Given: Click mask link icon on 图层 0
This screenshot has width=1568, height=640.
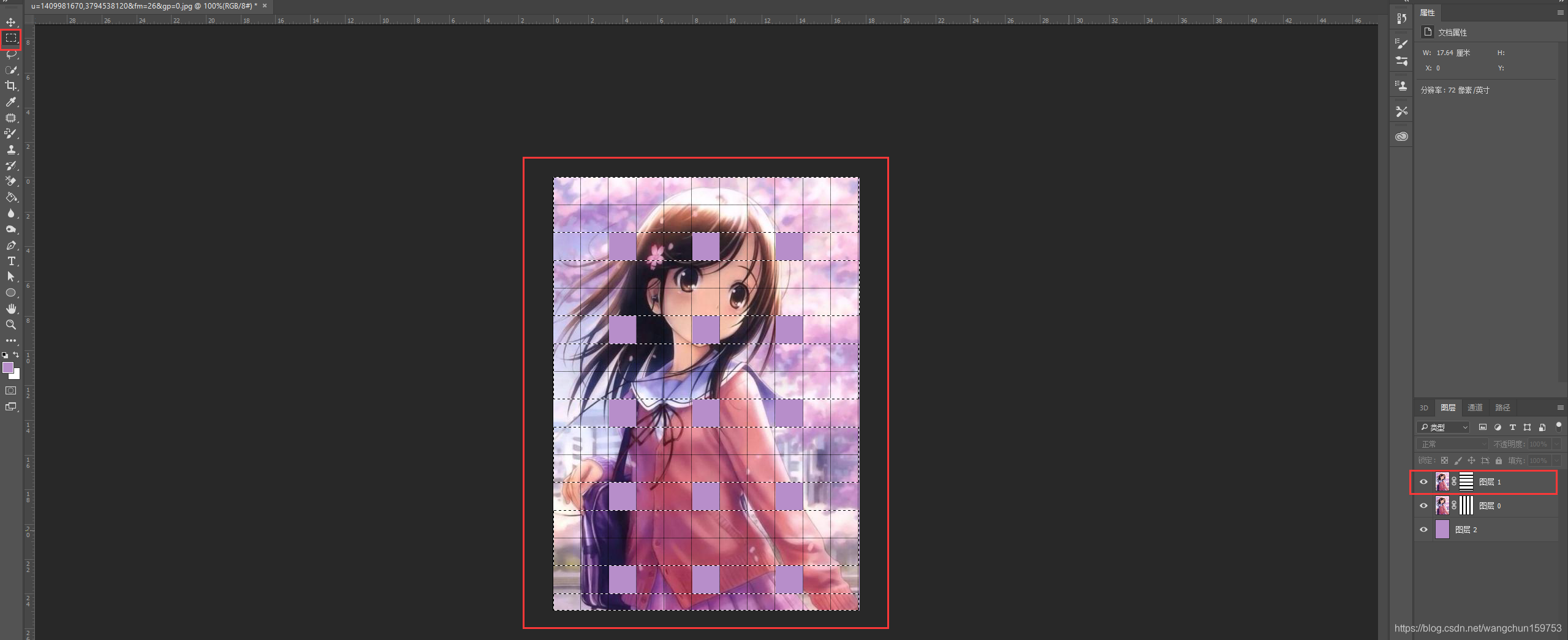Looking at the screenshot, I should pyautogui.click(x=1454, y=506).
